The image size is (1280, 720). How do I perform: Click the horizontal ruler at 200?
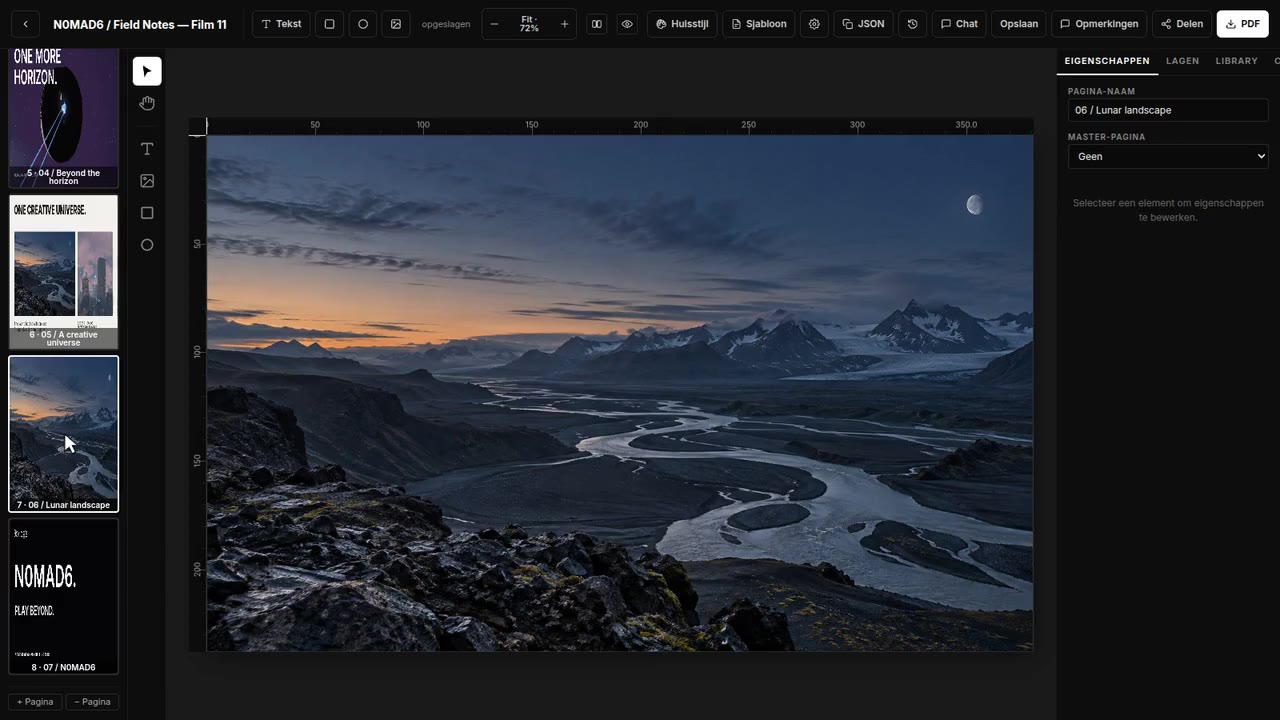click(x=640, y=125)
